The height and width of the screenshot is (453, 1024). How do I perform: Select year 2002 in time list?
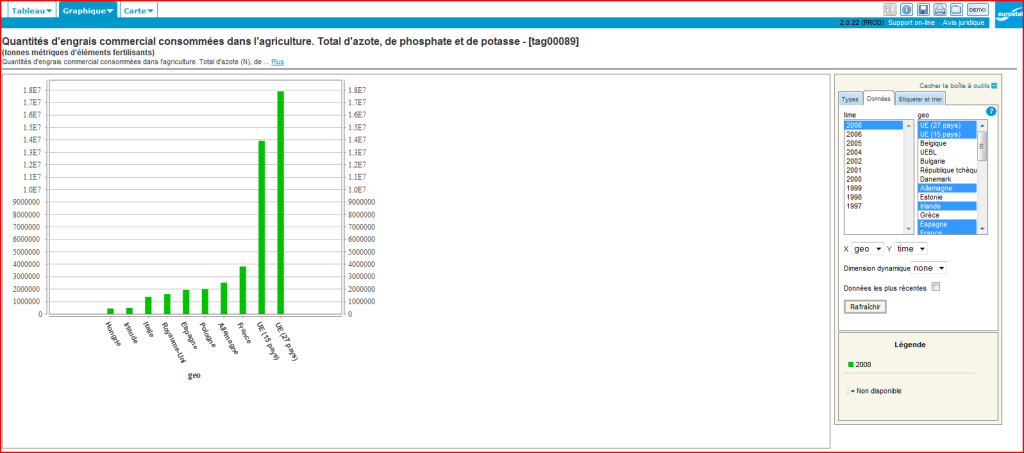874,161
